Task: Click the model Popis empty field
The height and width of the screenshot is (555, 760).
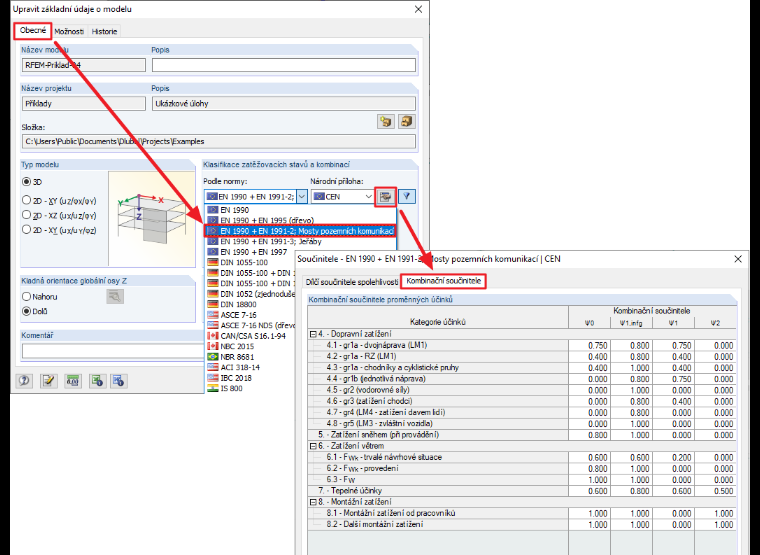Action: (284, 65)
